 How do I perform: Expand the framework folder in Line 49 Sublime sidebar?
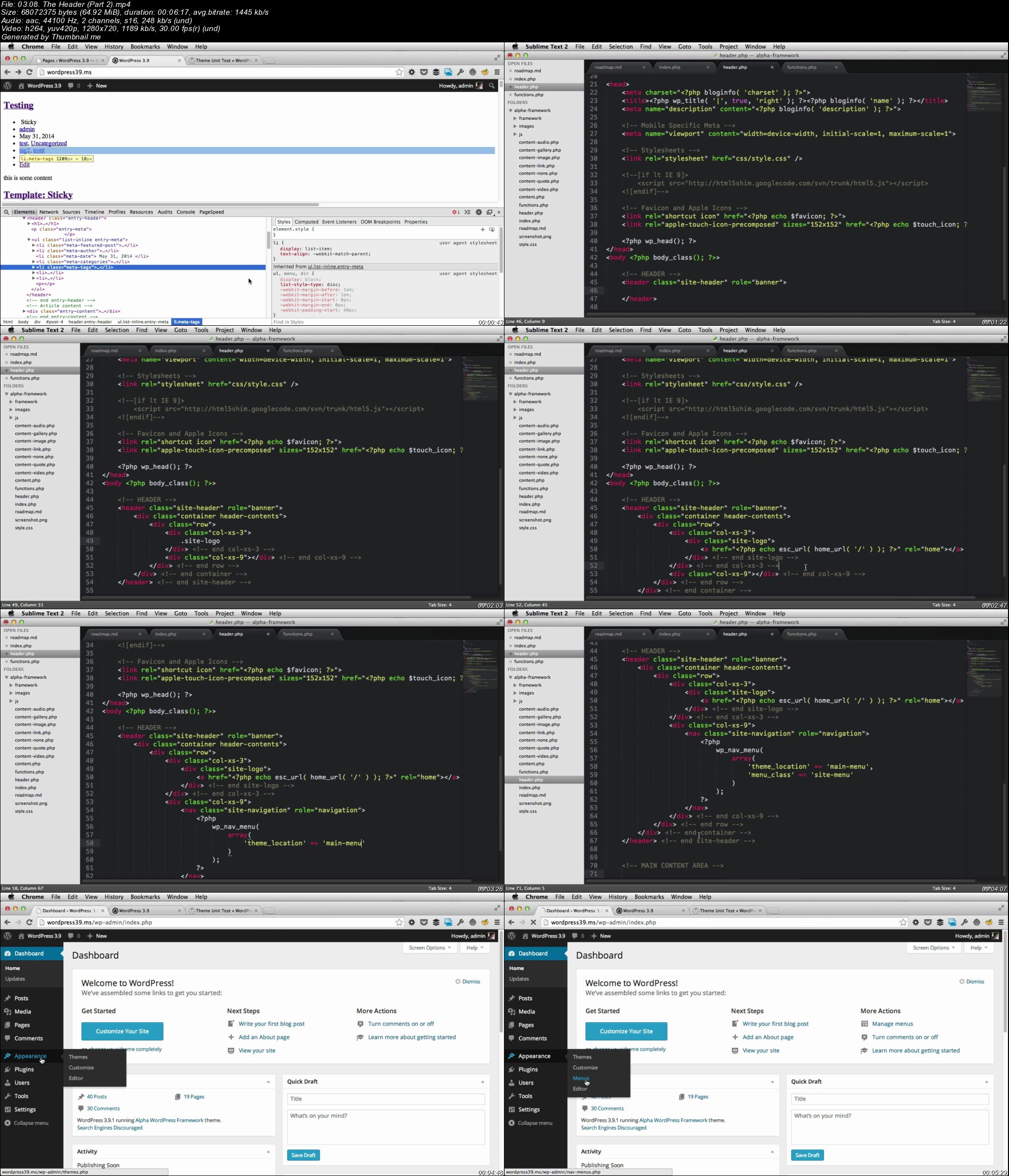[x=11, y=402]
